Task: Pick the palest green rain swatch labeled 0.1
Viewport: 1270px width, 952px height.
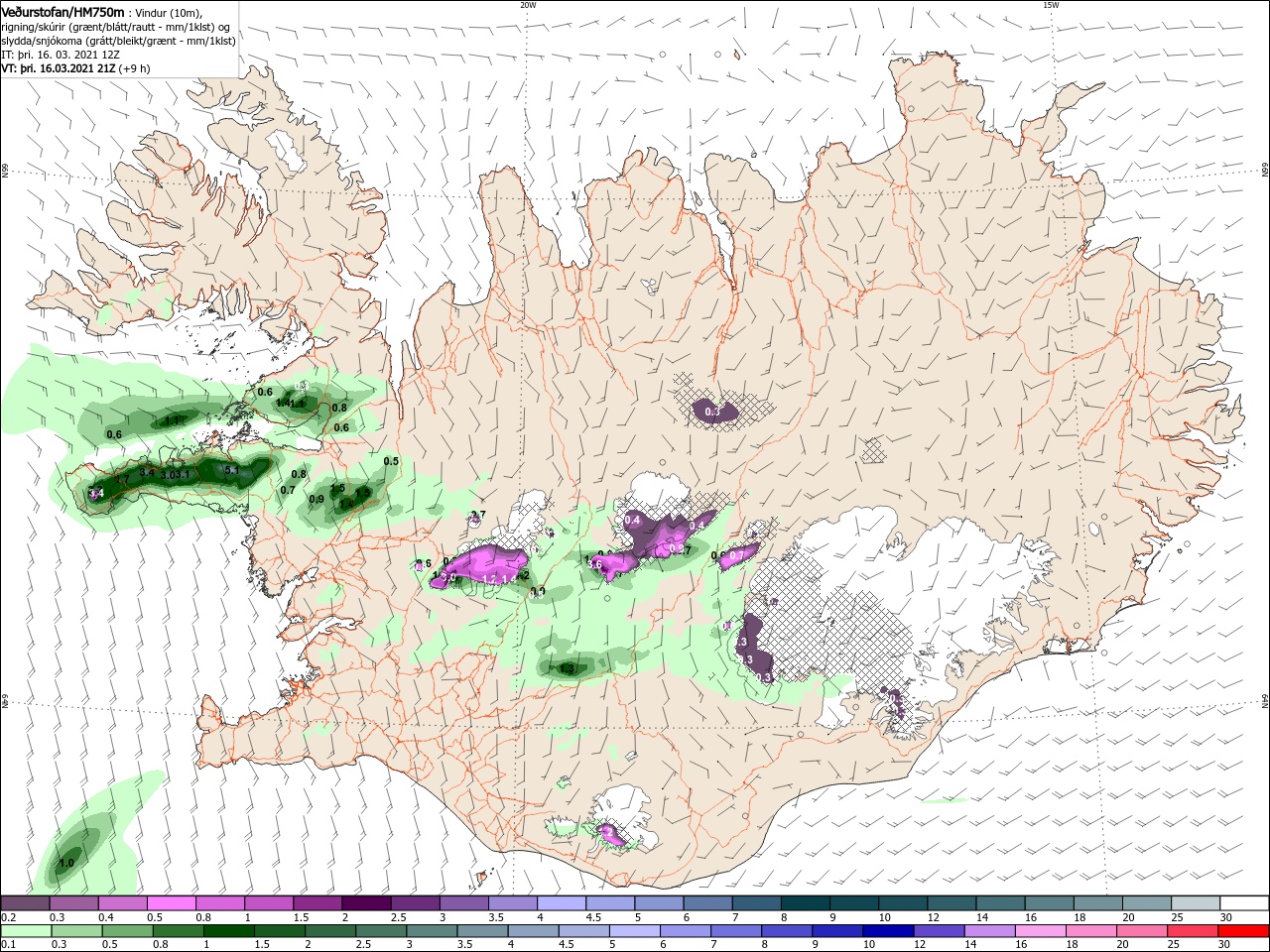Action: click(26, 931)
